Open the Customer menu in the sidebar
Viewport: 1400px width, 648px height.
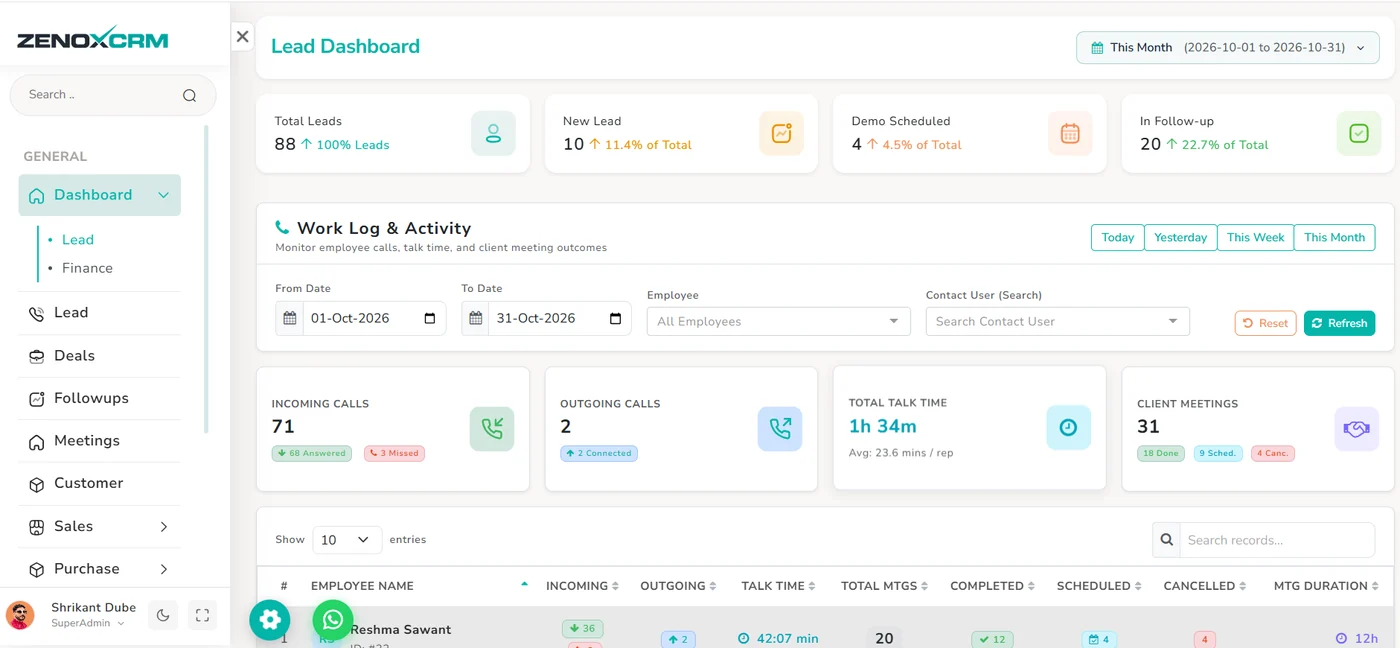point(99,483)
